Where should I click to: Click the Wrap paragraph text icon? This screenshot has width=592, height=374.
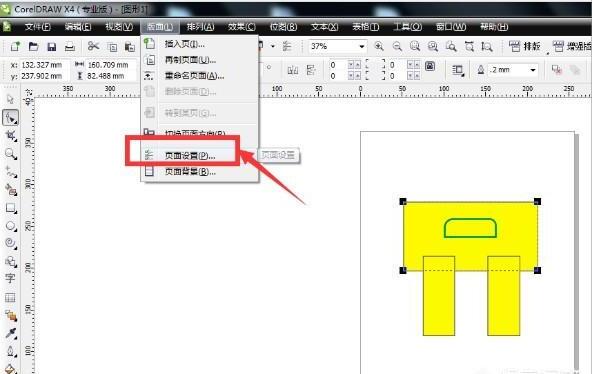point(458,70)
